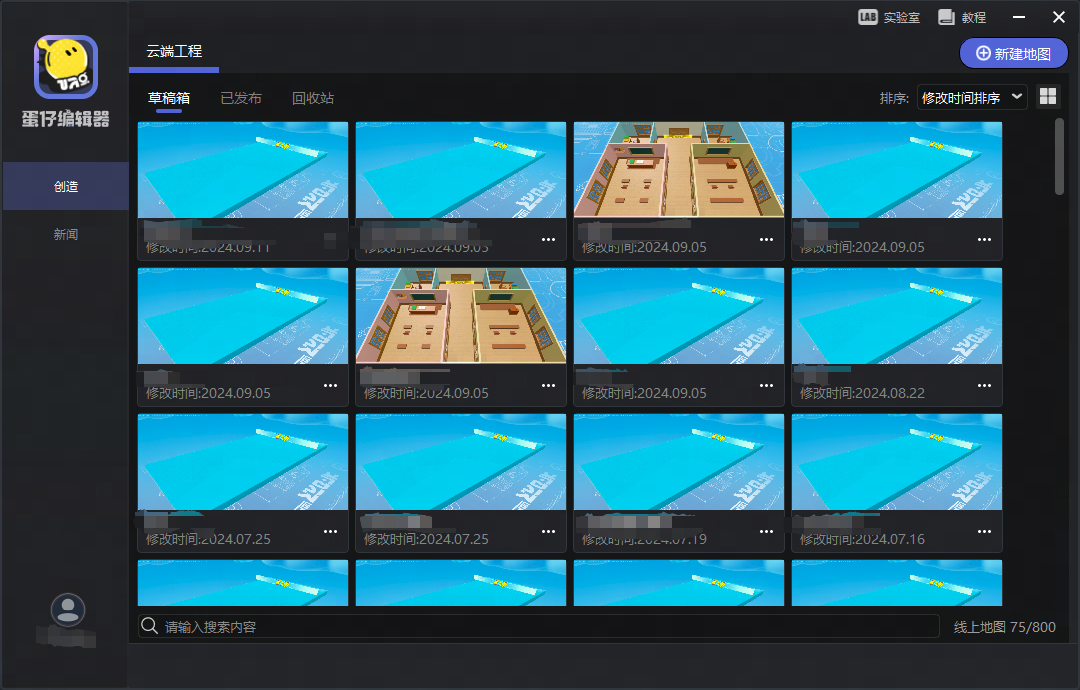The image size is (1080, 690).
Task: Toggle the grid view layout icon
Action: [x=1048, y=96]
